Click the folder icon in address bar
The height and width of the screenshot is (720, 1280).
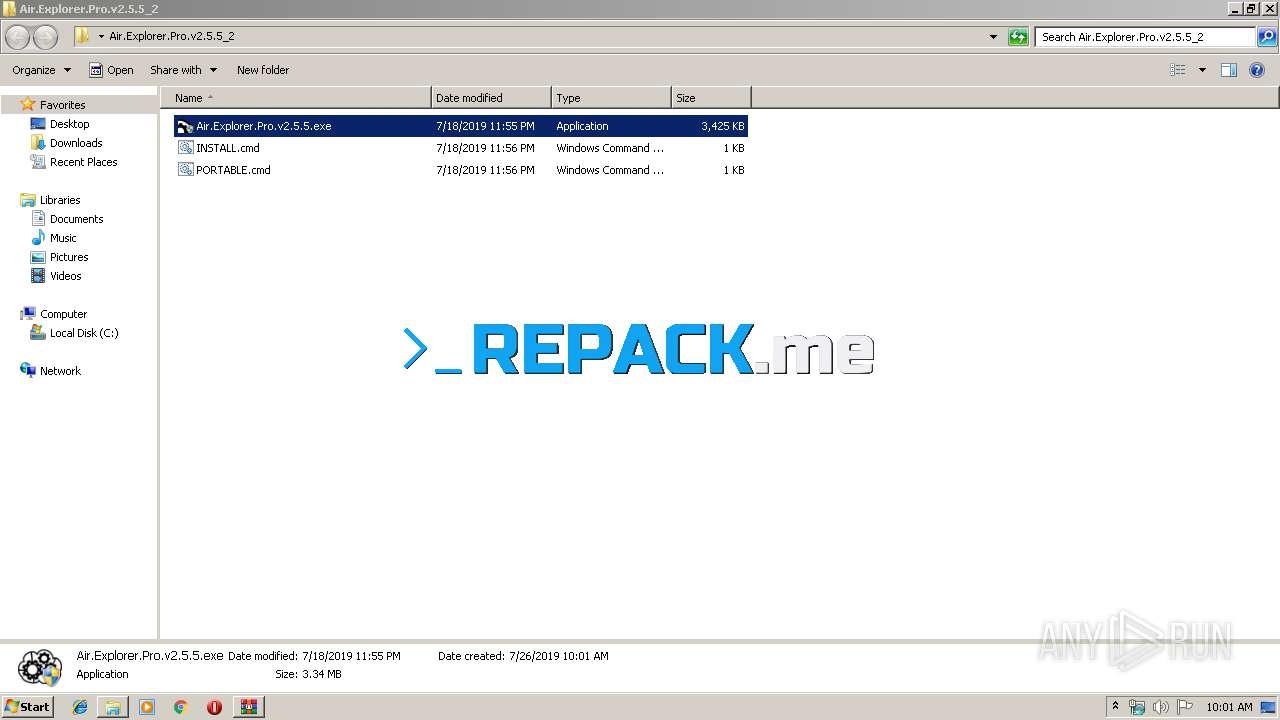tap(84, 37)
